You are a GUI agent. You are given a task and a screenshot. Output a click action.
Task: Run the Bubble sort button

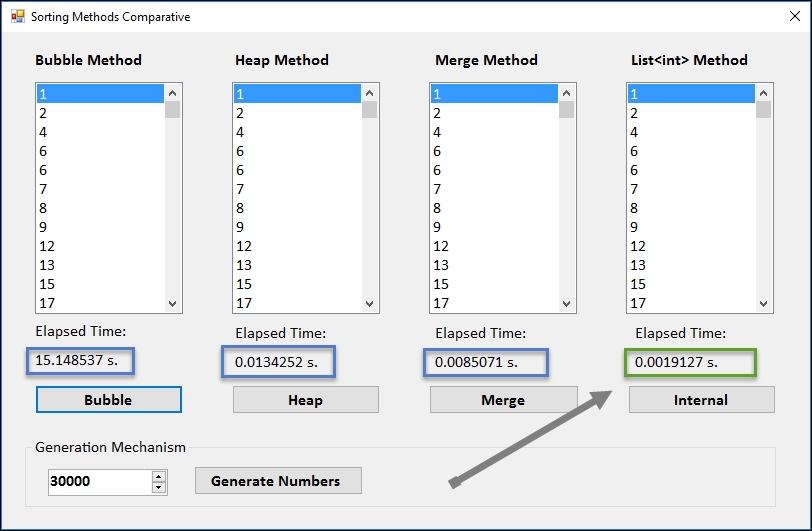(109, 399)
